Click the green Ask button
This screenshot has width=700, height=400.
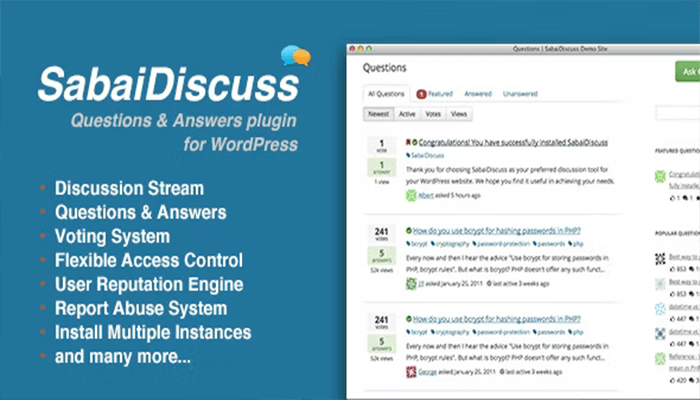(688, 71)
